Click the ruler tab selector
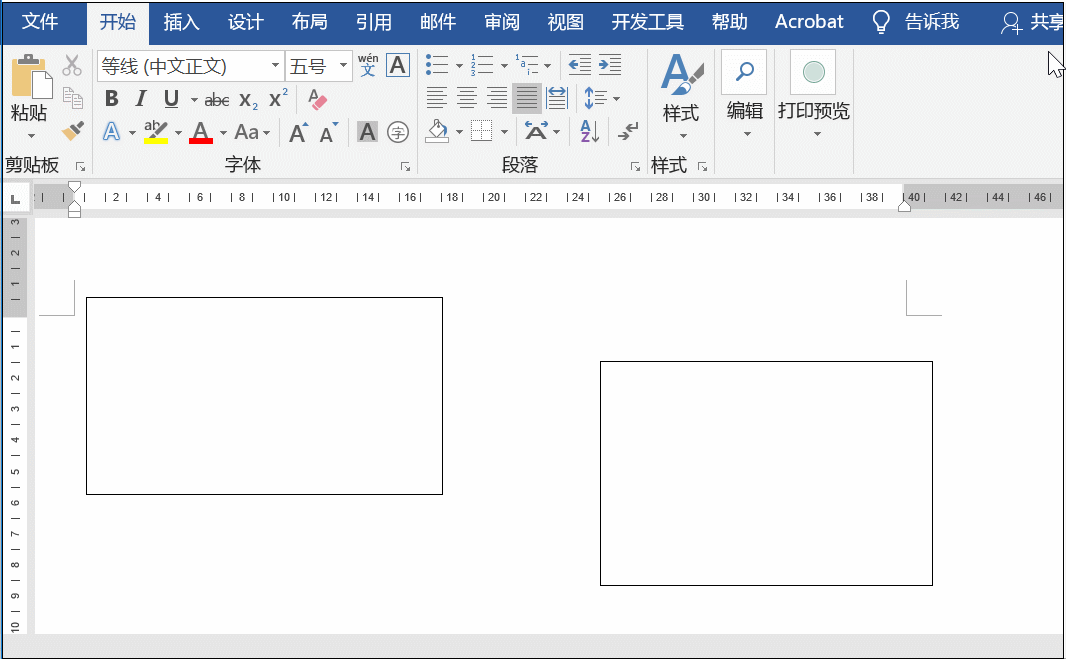1066x659 pixels. [x=15, y=199]
